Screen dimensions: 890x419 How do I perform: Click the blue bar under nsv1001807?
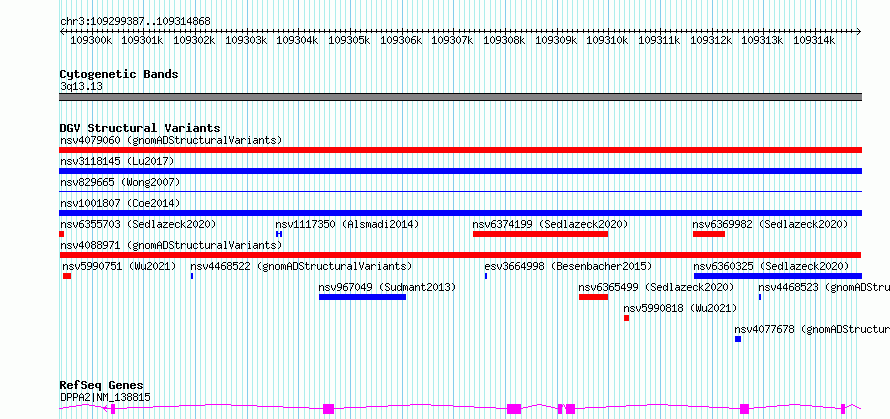460,213
